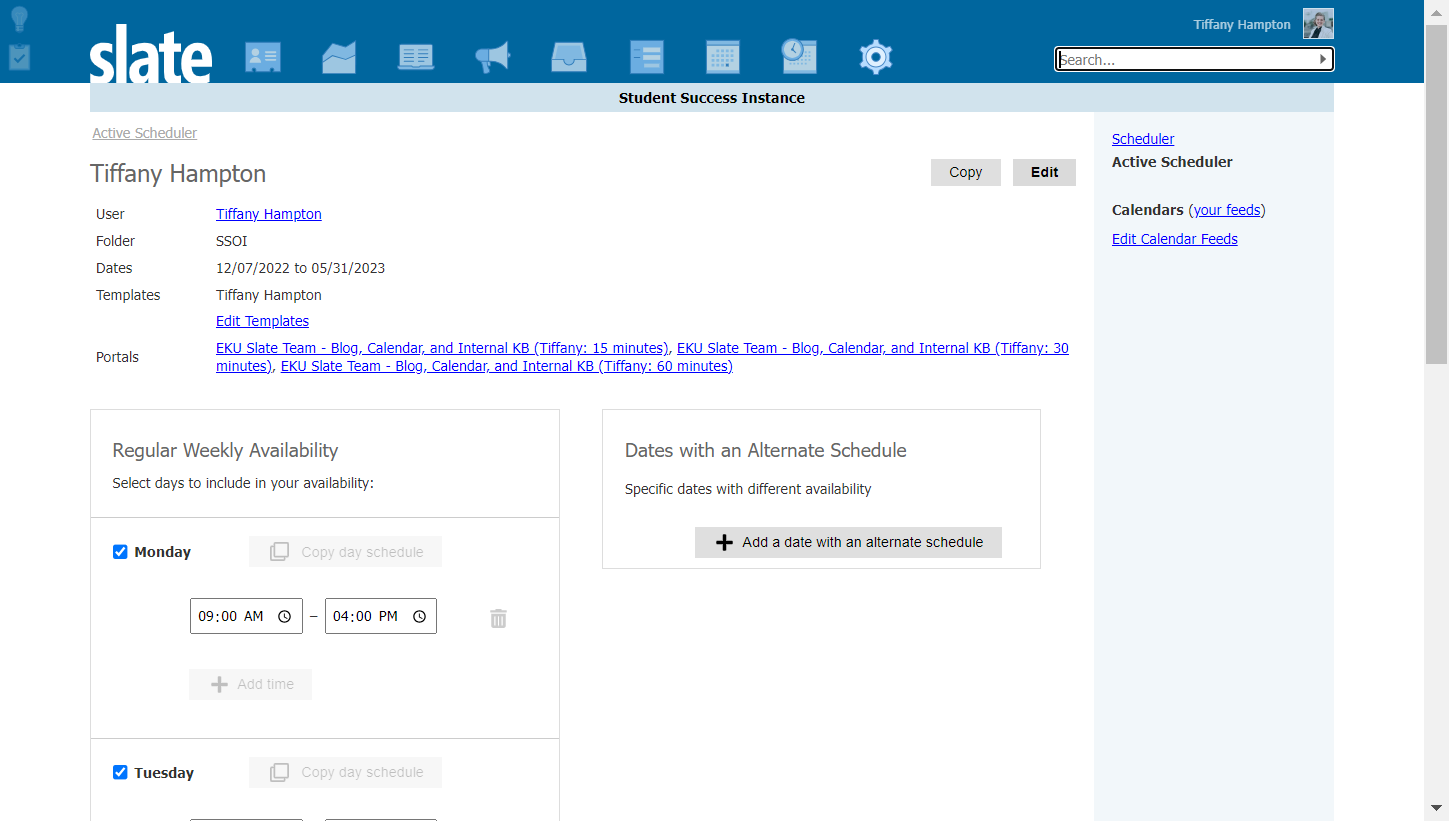Click the Copy button
Image resolution: width=1449 pixels, height=821 pixels.
pyautogui.click(x=966, y=172)
